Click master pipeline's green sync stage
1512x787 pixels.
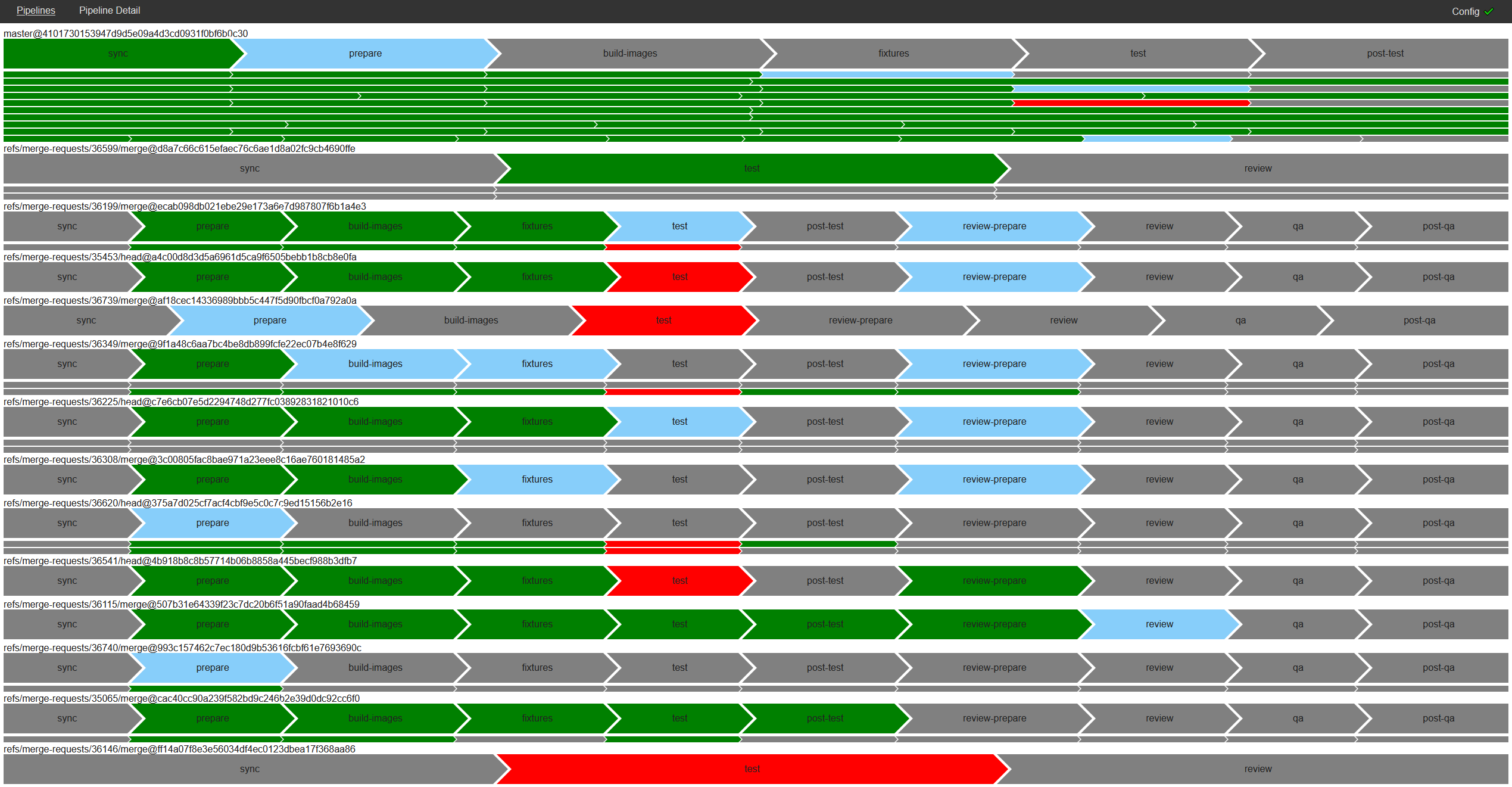tap(118, 54)
